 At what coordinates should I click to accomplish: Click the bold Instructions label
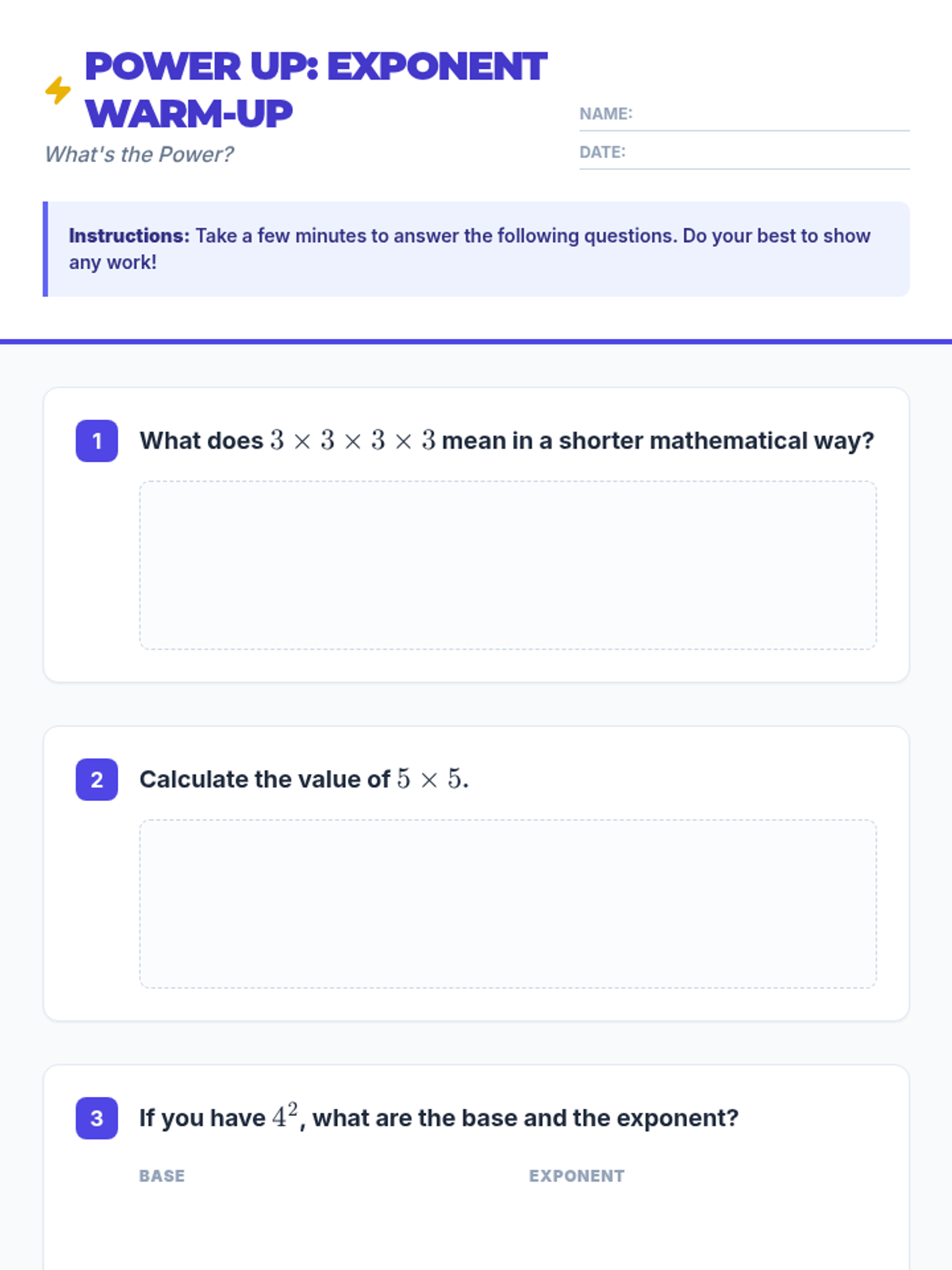click(129, 236)
